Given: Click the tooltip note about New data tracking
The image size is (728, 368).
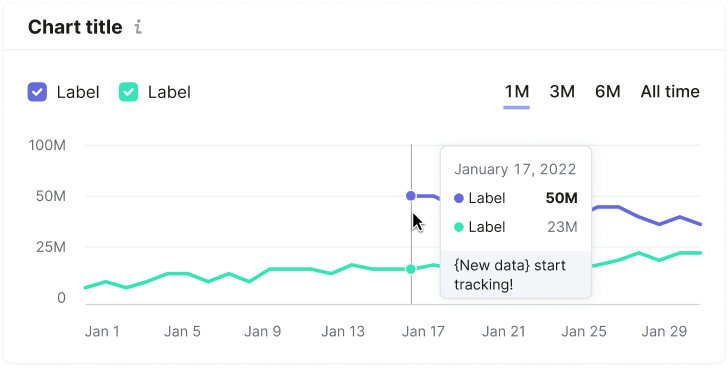Looking at the screenshot, I should pyautogui.click(x=510, y=275).
